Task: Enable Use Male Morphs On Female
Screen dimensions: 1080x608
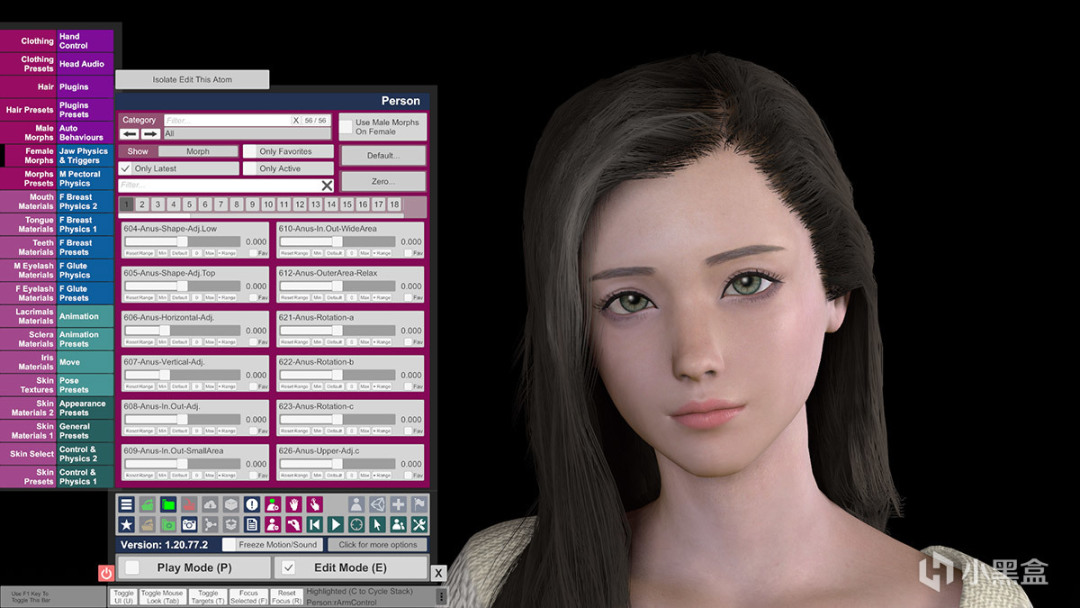Action: coord(346,127)
